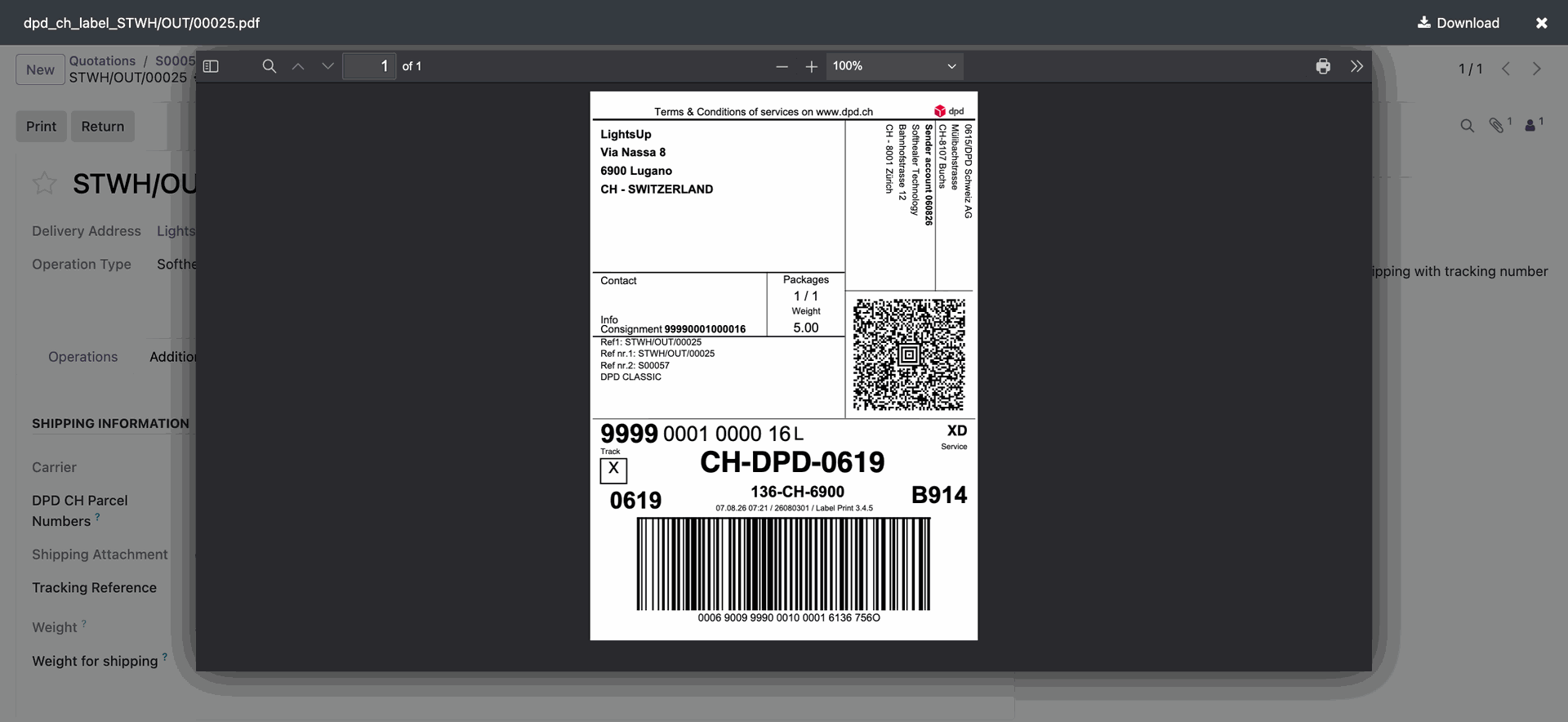Click the B914 sort code on label
Viewport: 1568px width, 722px height.
point(939,495)
